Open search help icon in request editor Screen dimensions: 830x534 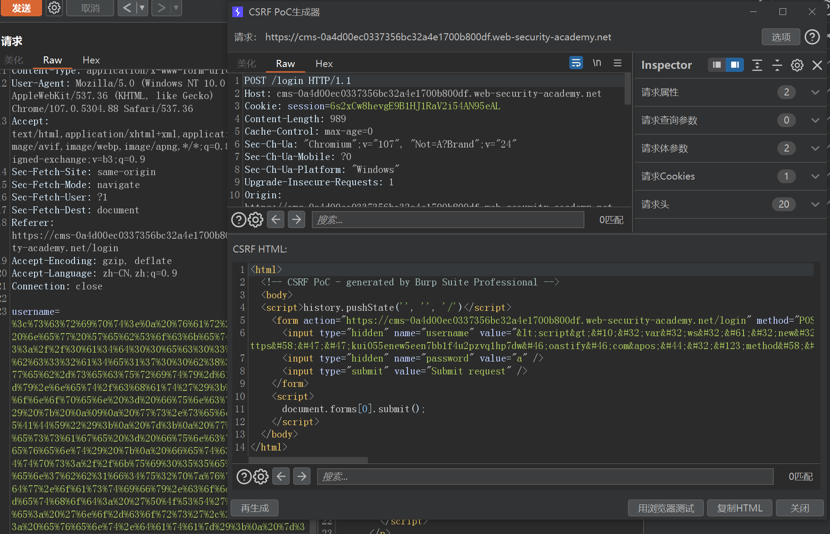point(239,220)
